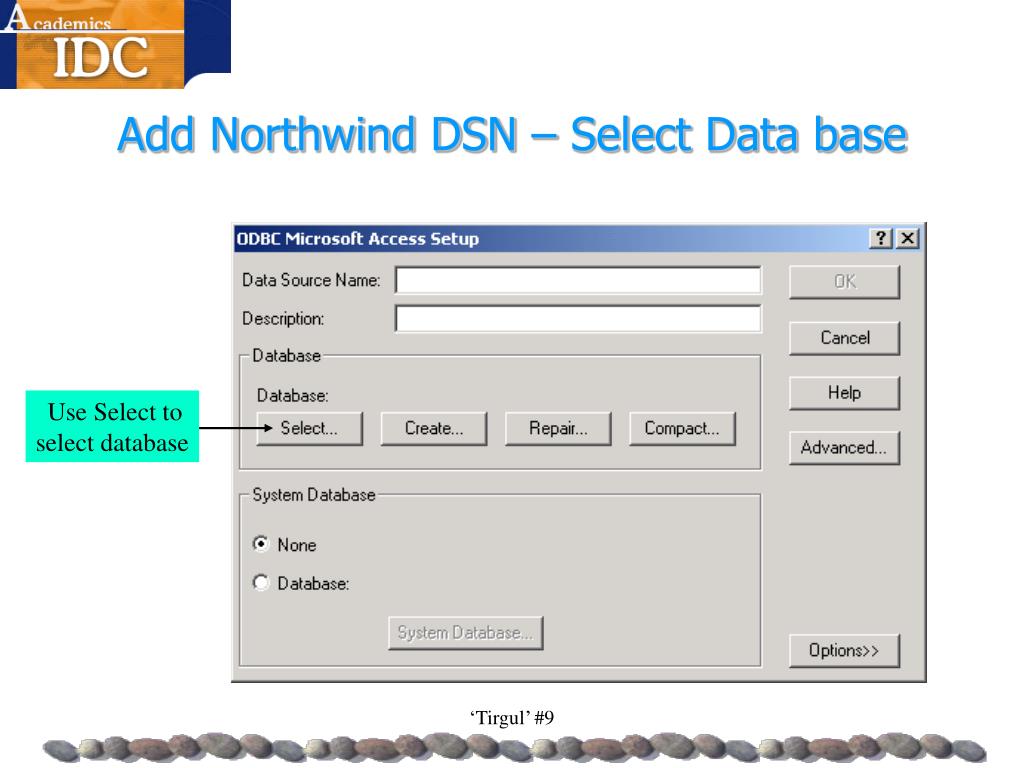The height and width of the screenshot is (768, 1024).
Task: Select the Database: system database radio option
Action: pos(261,583)
